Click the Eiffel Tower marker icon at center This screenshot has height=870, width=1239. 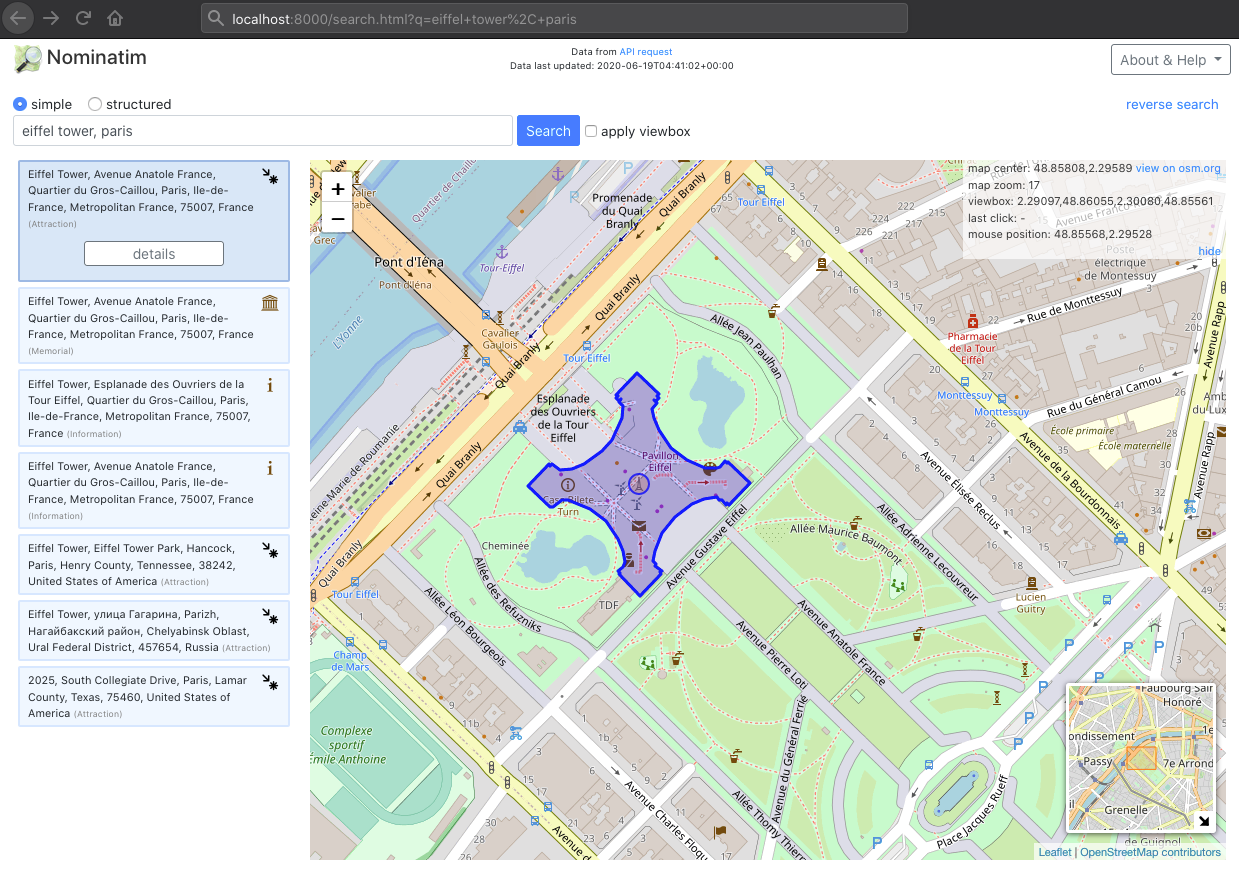click(x=639, y=485)
